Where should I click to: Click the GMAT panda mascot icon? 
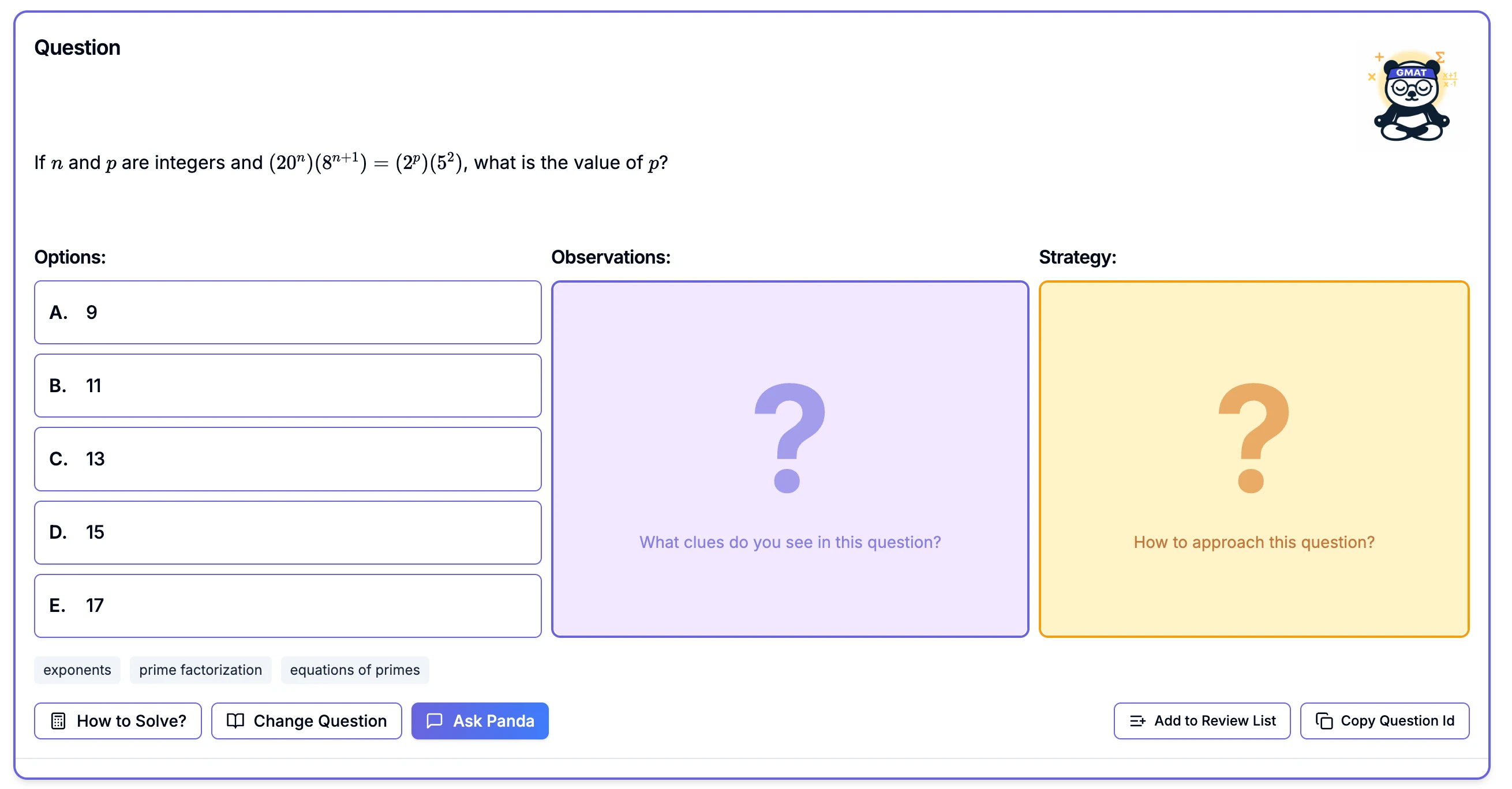tap(1411, 97)
